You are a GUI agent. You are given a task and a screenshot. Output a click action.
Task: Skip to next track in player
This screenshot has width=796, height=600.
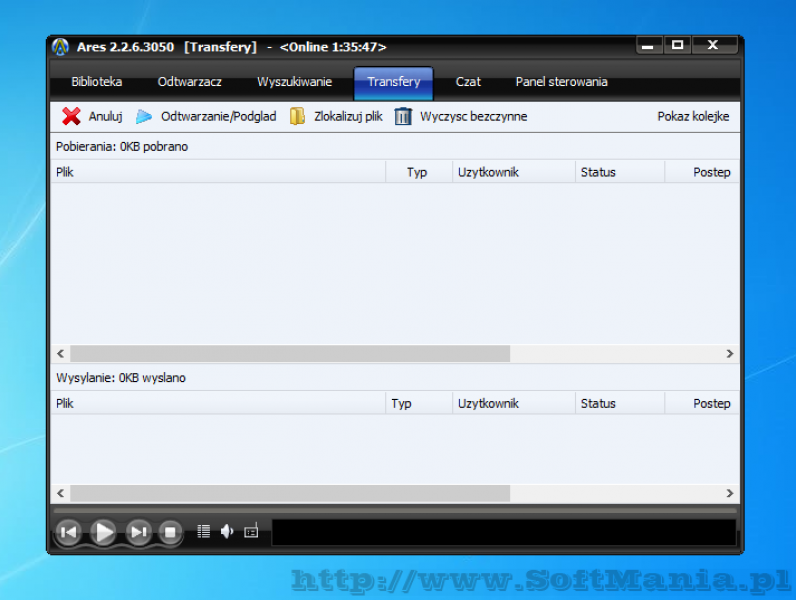(x=139, y=532)
